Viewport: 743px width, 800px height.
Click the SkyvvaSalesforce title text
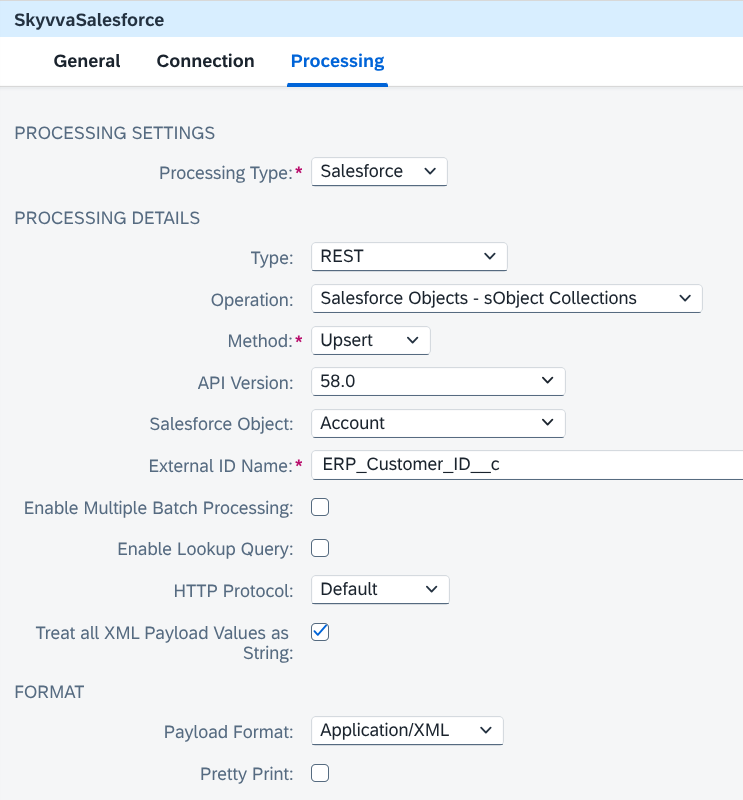click(89, 20)
